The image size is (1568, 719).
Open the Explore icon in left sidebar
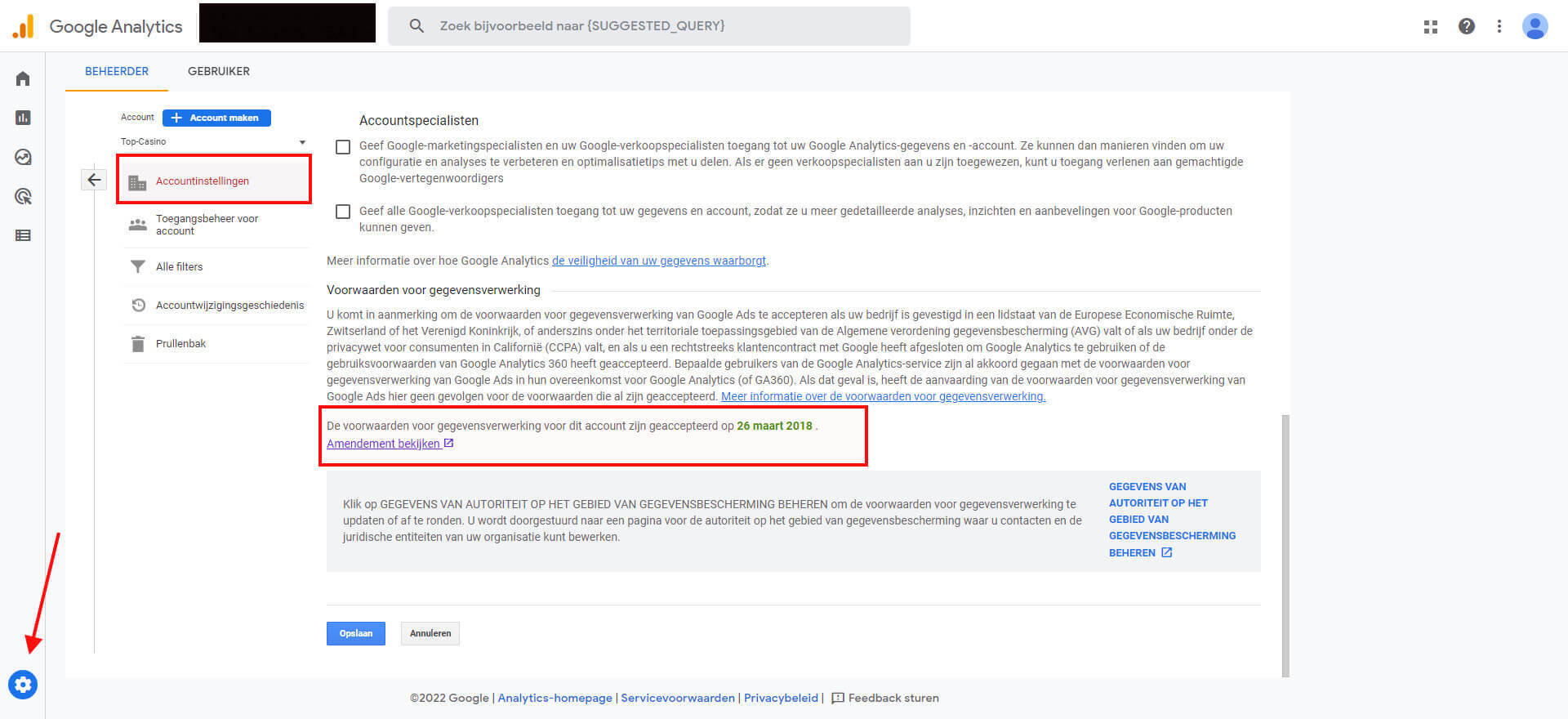click(x=23, y=157)
